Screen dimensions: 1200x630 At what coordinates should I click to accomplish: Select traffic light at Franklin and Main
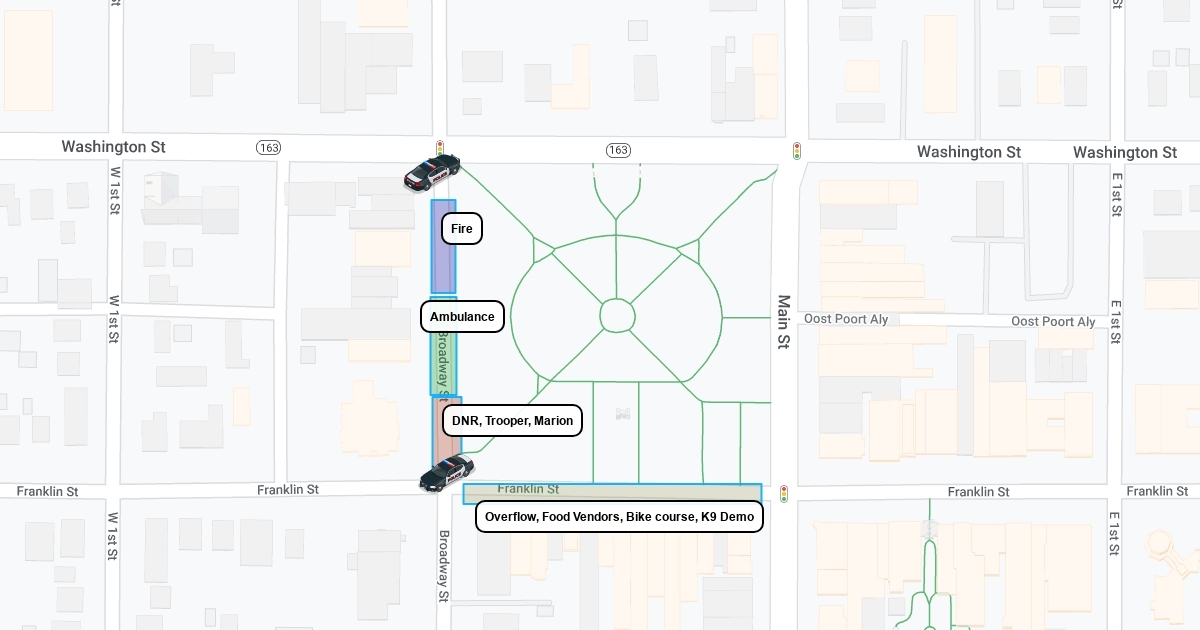pos(784,494)
